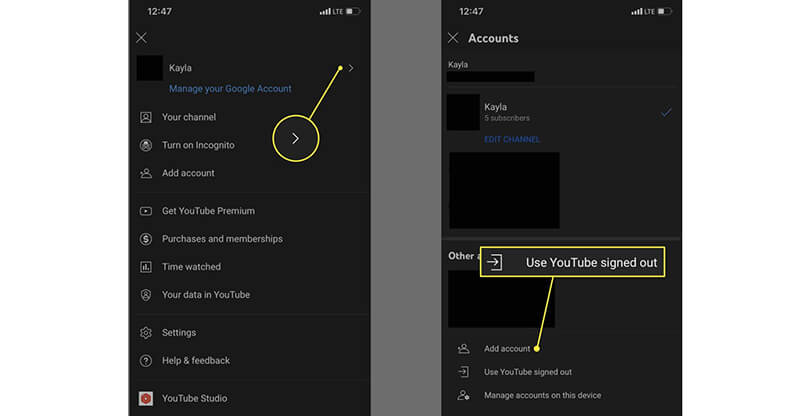Open Help & feedback

(x=196, y=360)
